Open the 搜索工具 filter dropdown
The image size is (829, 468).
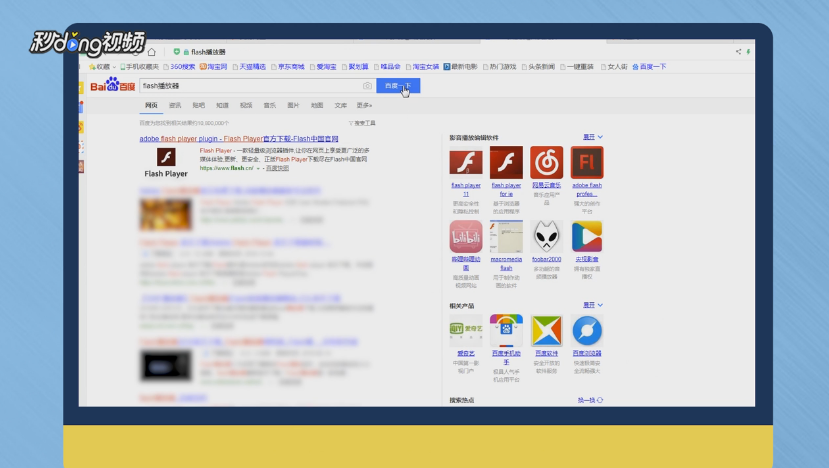coord(362,123)
